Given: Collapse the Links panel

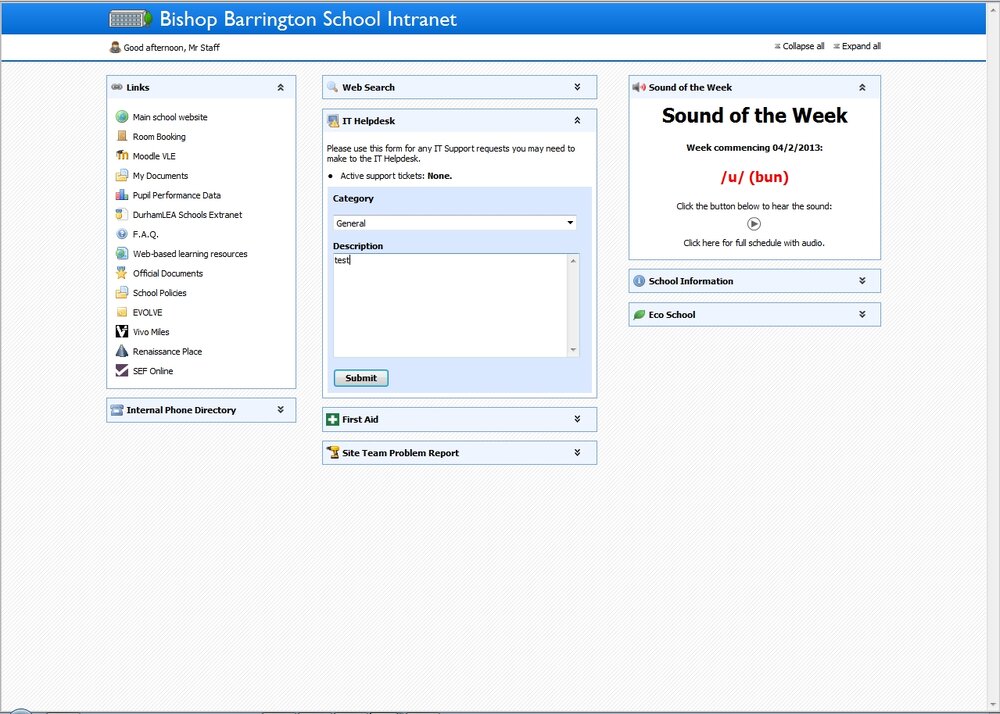Looking at the screenshot, I should coord(281,87).
